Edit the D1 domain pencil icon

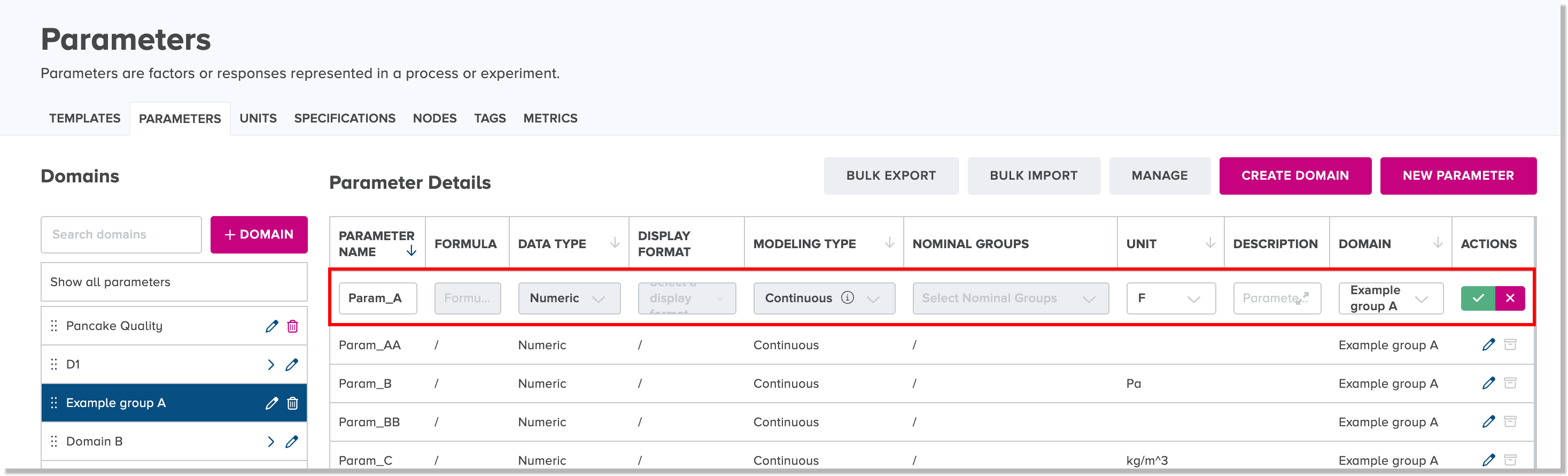292,364
